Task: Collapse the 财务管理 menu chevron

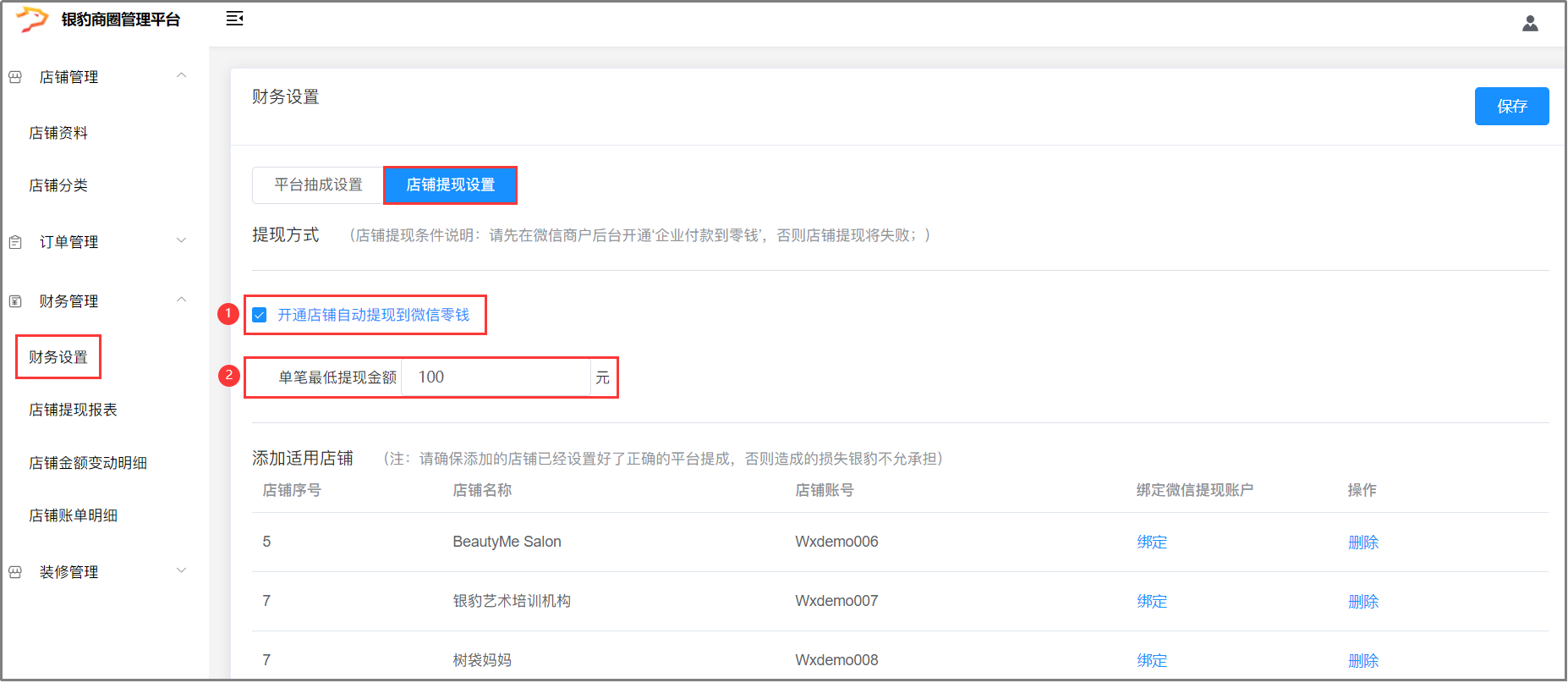Action: click(181, 300)
